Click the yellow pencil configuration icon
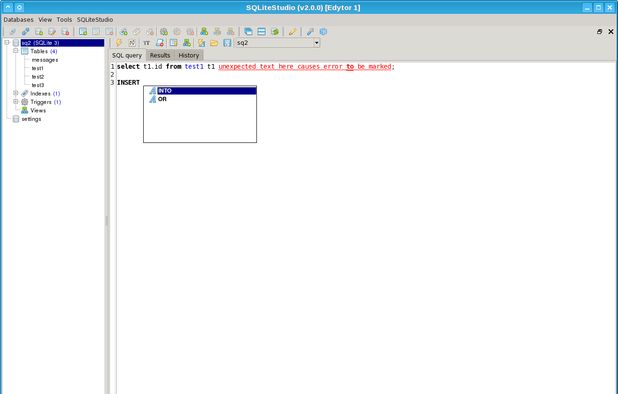Viewport: 618px width, 394px height. click(292, 32)
